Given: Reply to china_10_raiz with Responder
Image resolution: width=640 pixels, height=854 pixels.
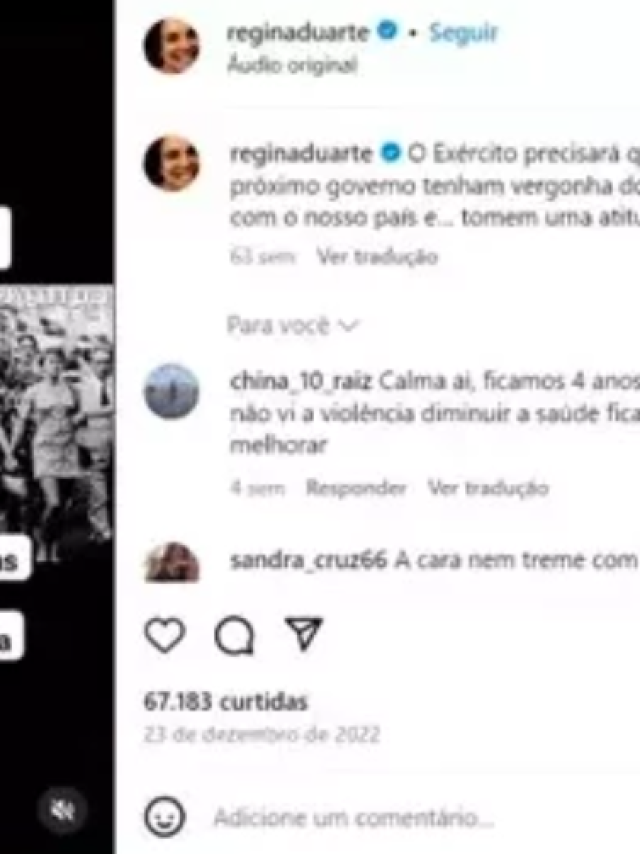Looking at the screenshot, I should [x=356, y=487].
